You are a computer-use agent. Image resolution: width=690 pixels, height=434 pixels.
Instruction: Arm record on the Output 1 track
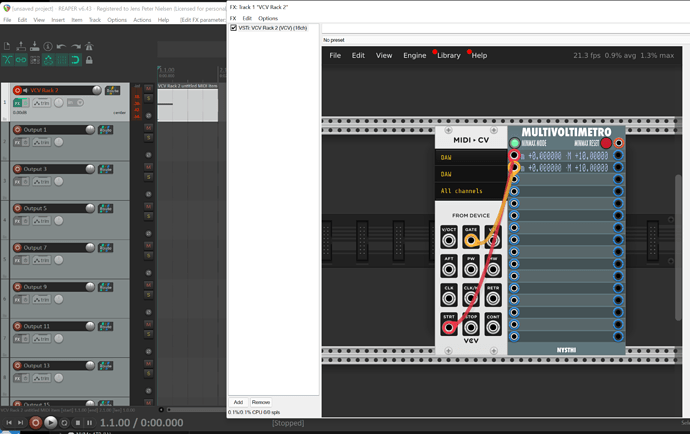tap(18, 129)
